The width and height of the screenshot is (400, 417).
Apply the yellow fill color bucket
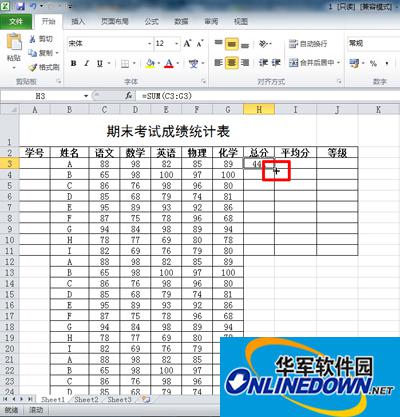pos(150,63)
